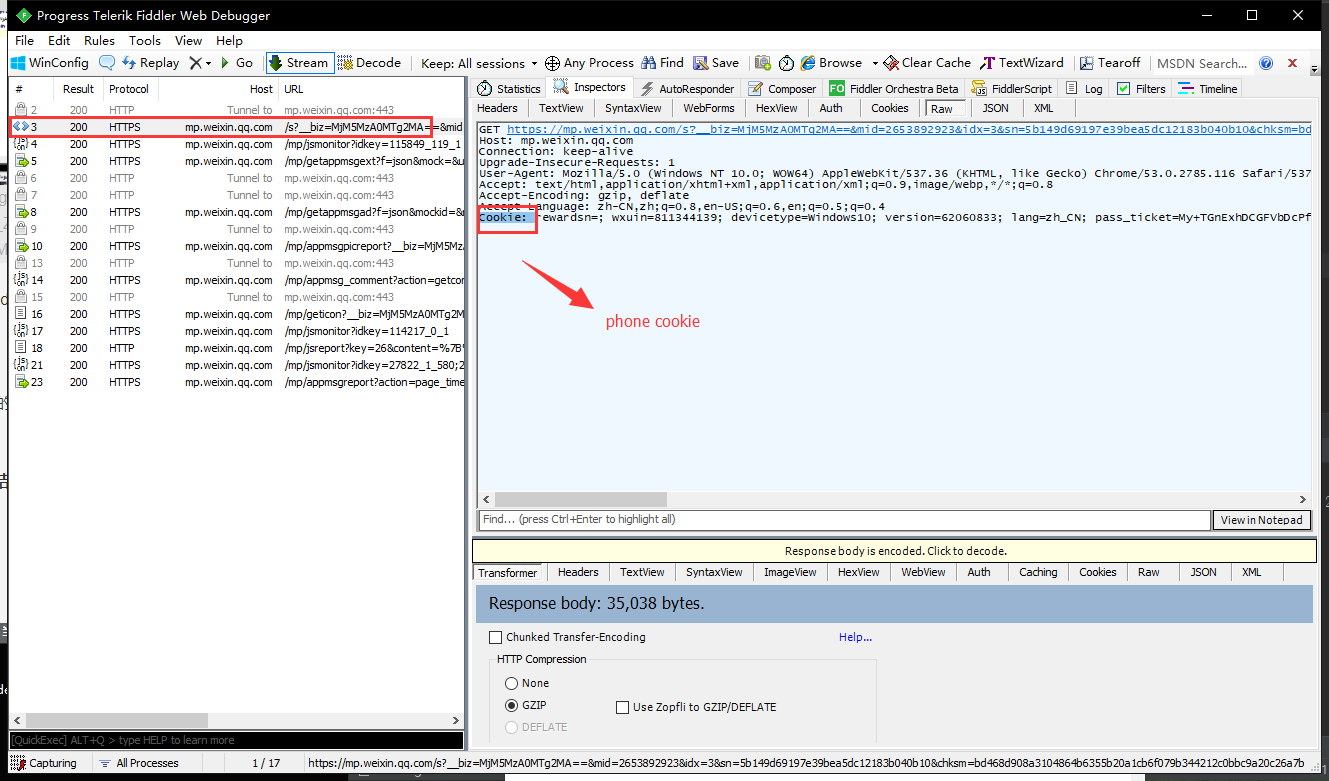Click the Help... link
Image resolution: width=1329 pixels, height=781 pixels.
coord(855,637)
